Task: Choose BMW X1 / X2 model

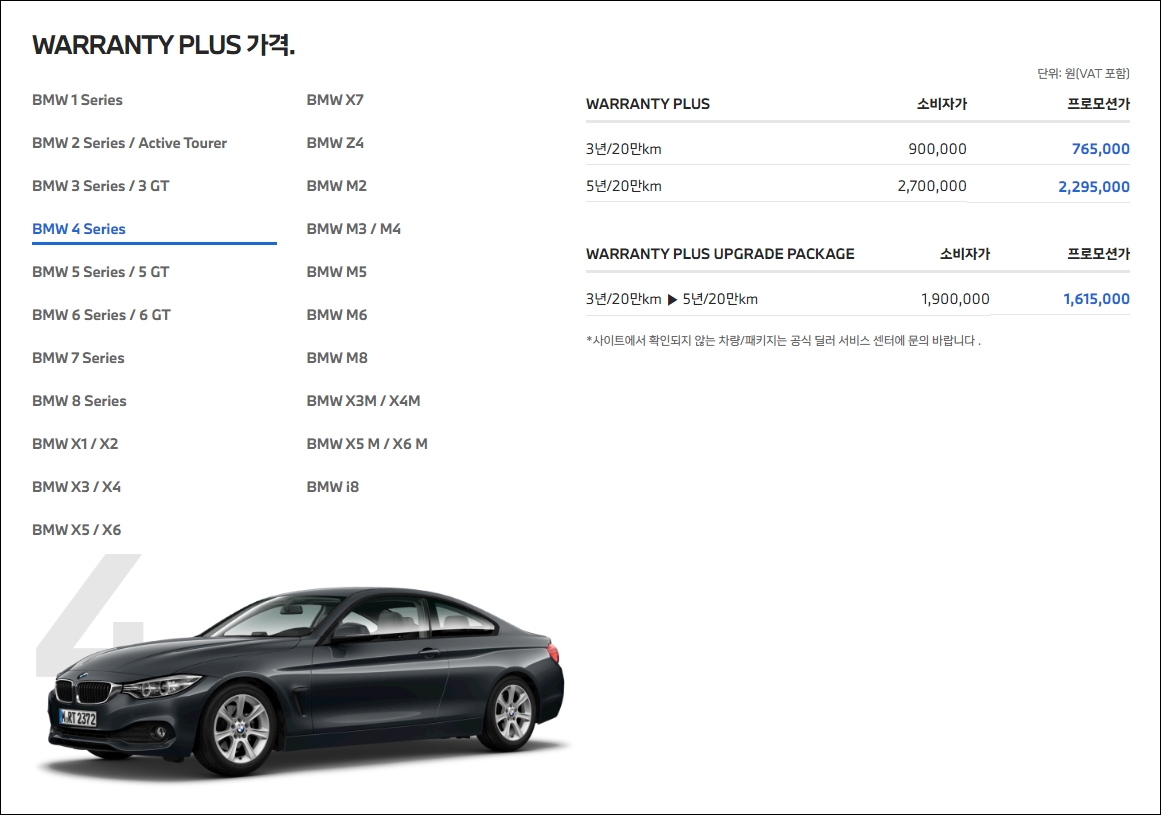Action: pyautogui.click(x=75, y=443)
